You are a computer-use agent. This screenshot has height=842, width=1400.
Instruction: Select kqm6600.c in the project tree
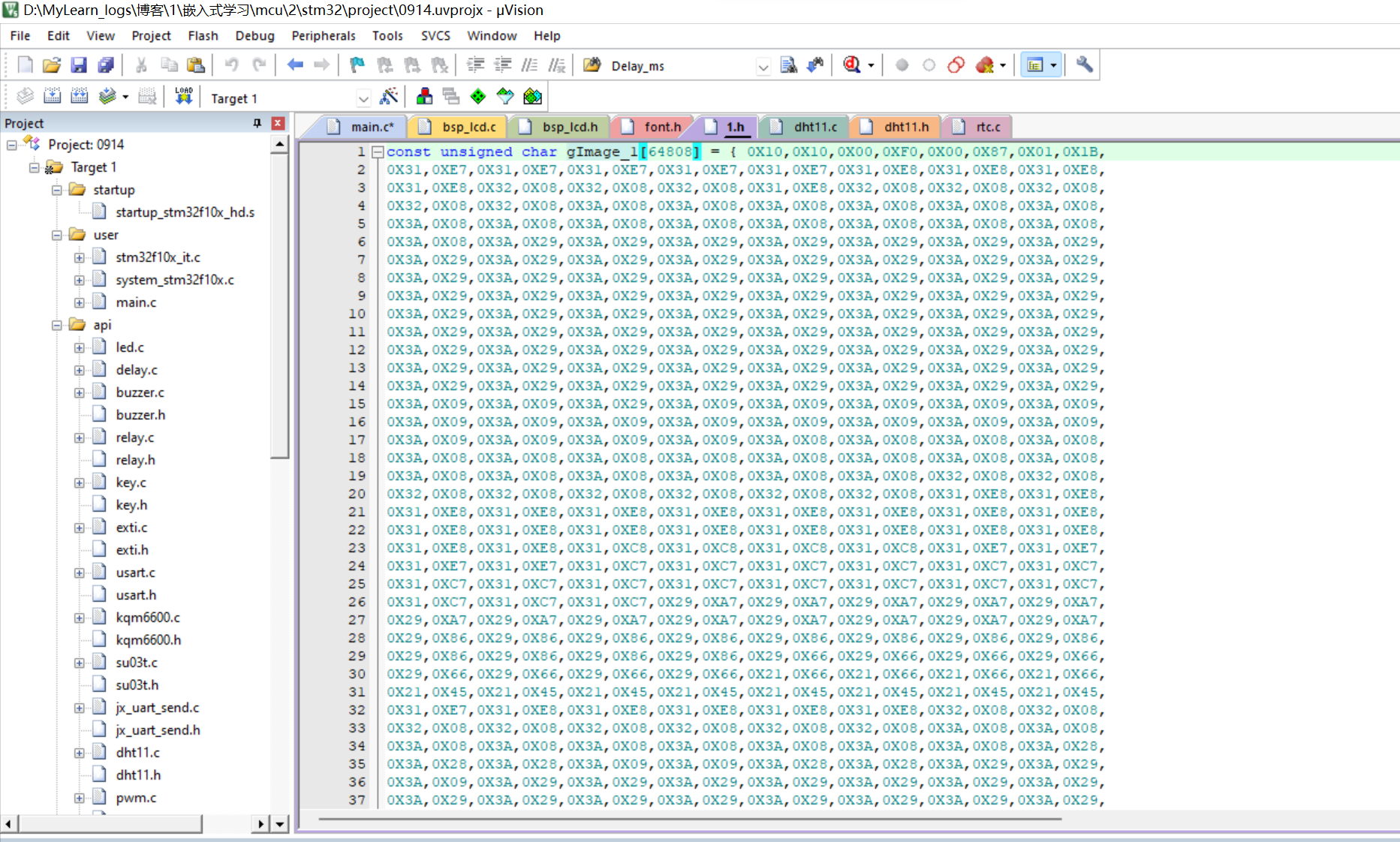click(x=148, y=618)
